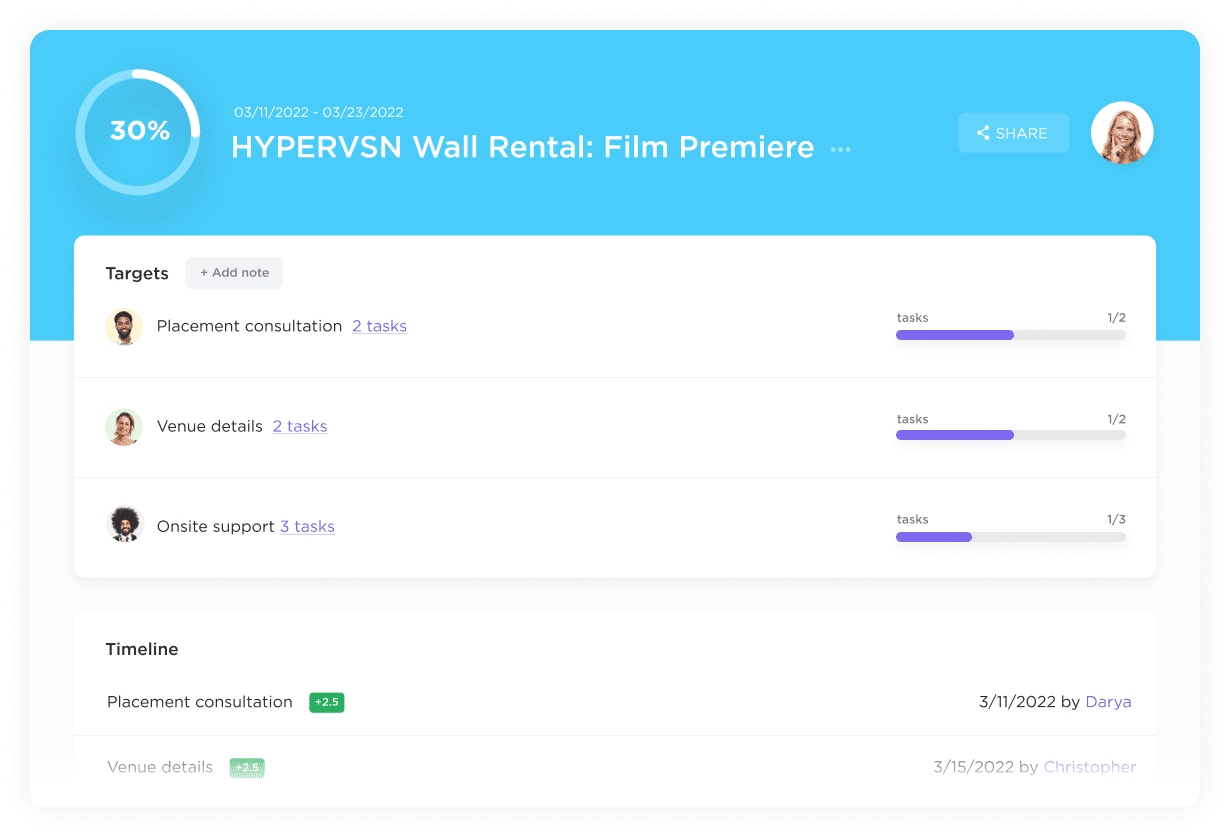Click the +2.5 badge for Placement consultation timeline
This screenshot has height=837, width=1230.
(x=327, y=702)
